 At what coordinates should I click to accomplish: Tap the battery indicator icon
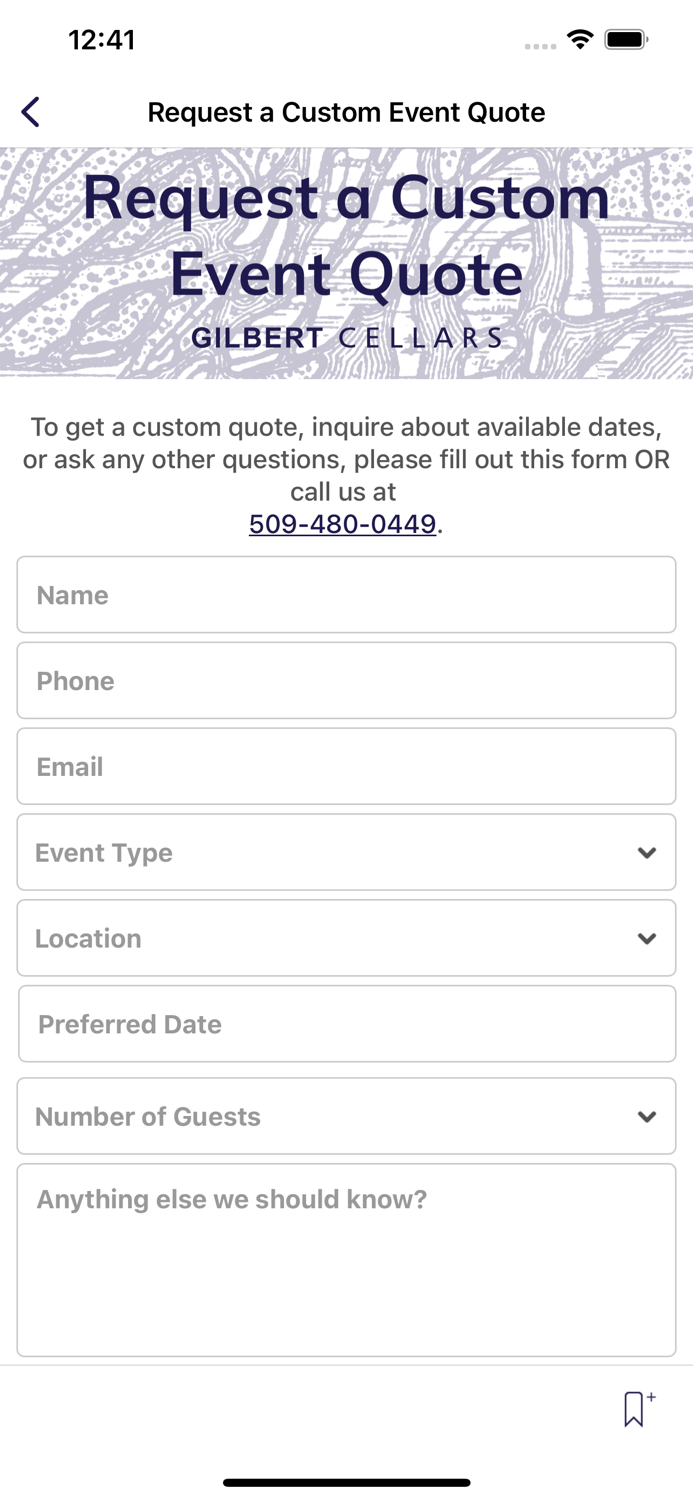627,40
